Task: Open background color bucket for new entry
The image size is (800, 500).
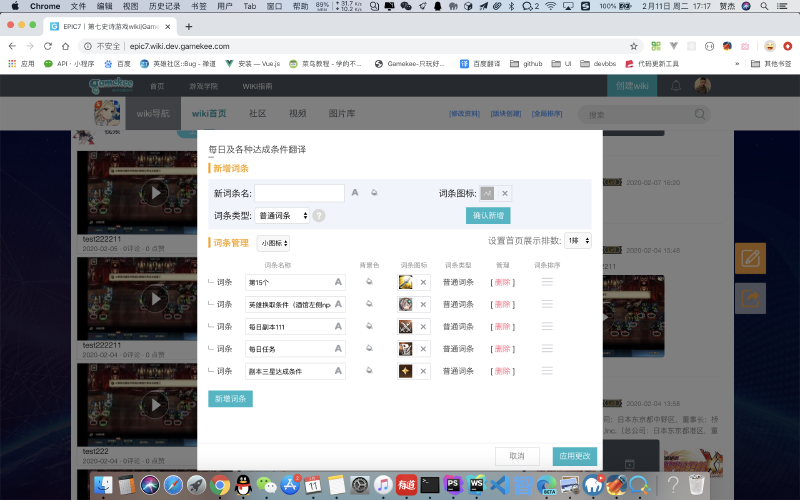Action: tap(374, 193)
